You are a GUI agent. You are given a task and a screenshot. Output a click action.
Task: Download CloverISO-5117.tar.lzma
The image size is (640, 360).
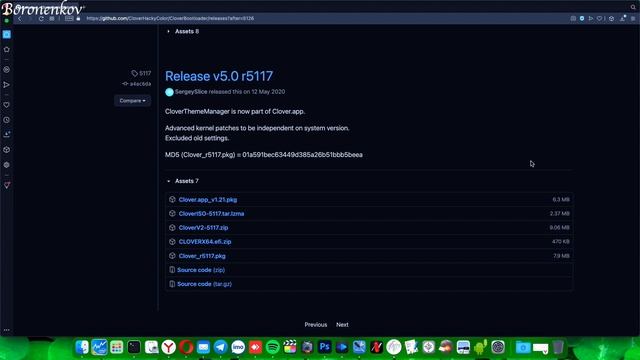(211, 213)
